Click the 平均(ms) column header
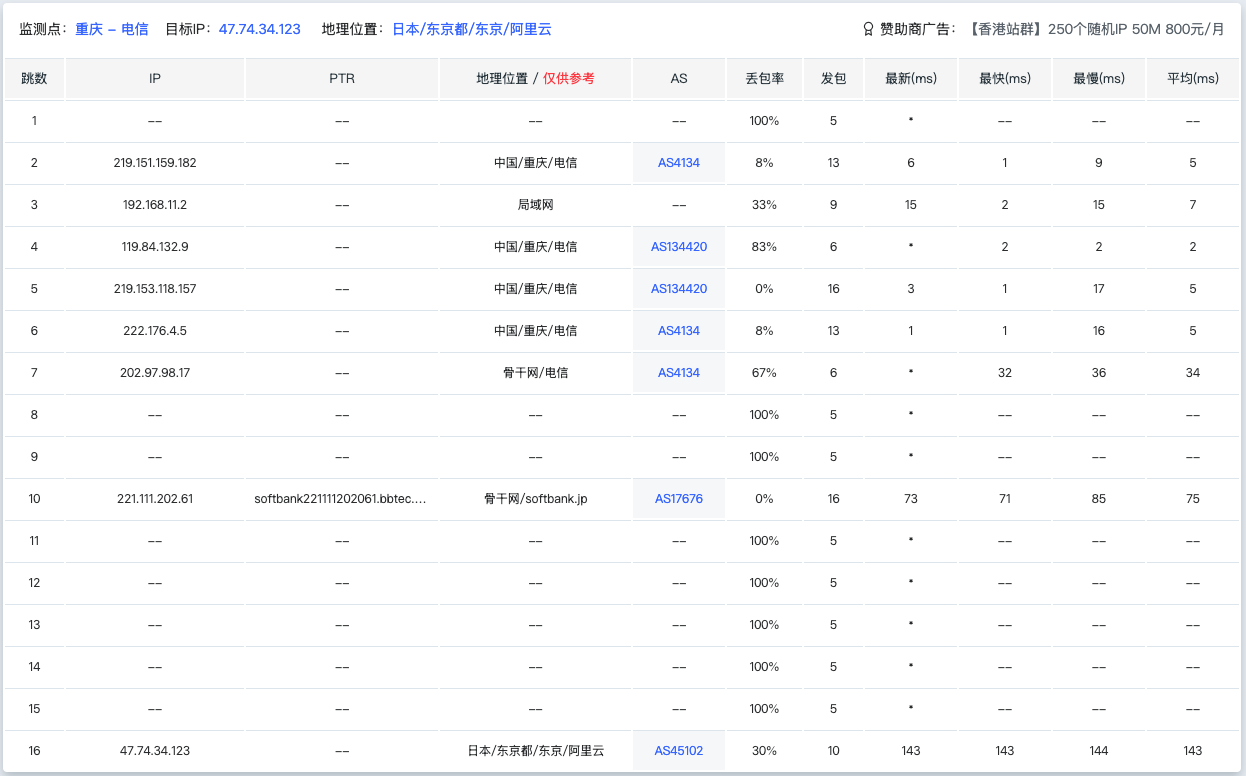The width and height of the screenshot is (1246, 776). point(1193,79)
